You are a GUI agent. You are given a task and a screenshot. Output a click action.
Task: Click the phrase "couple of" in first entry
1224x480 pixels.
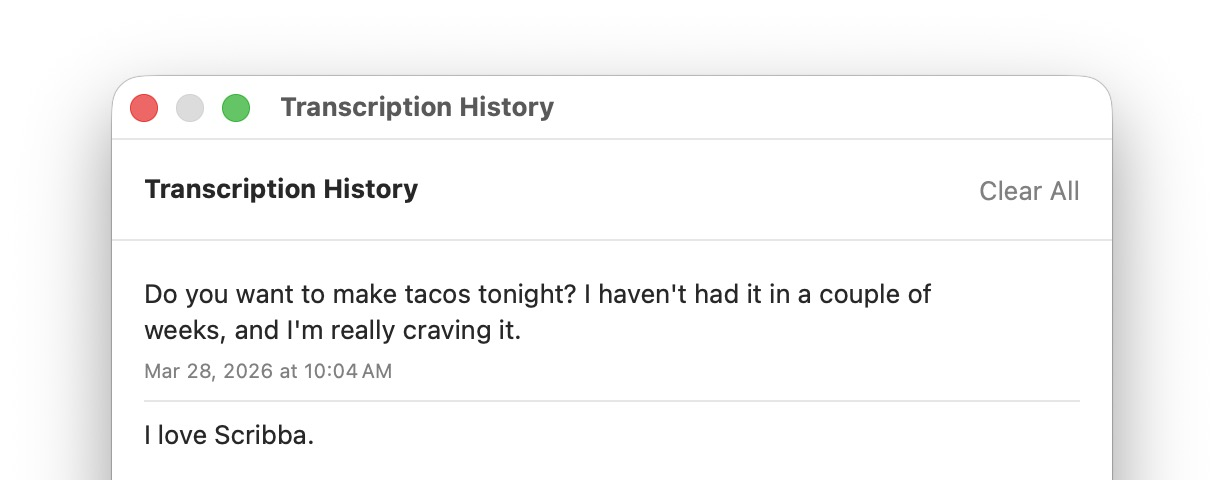(x=880, y=295)
